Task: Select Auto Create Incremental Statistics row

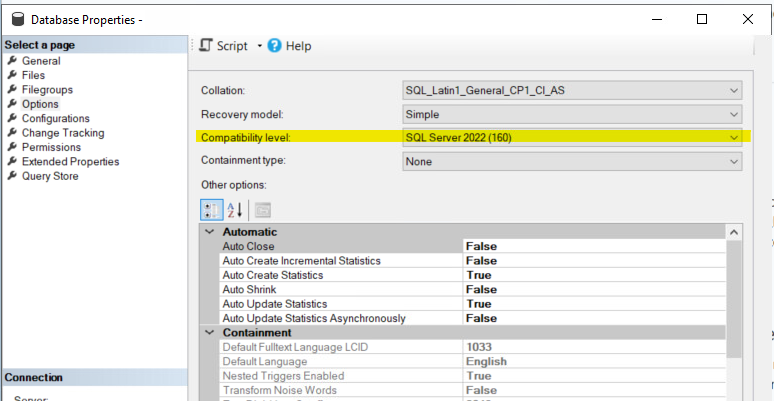Action: point(472,260)
